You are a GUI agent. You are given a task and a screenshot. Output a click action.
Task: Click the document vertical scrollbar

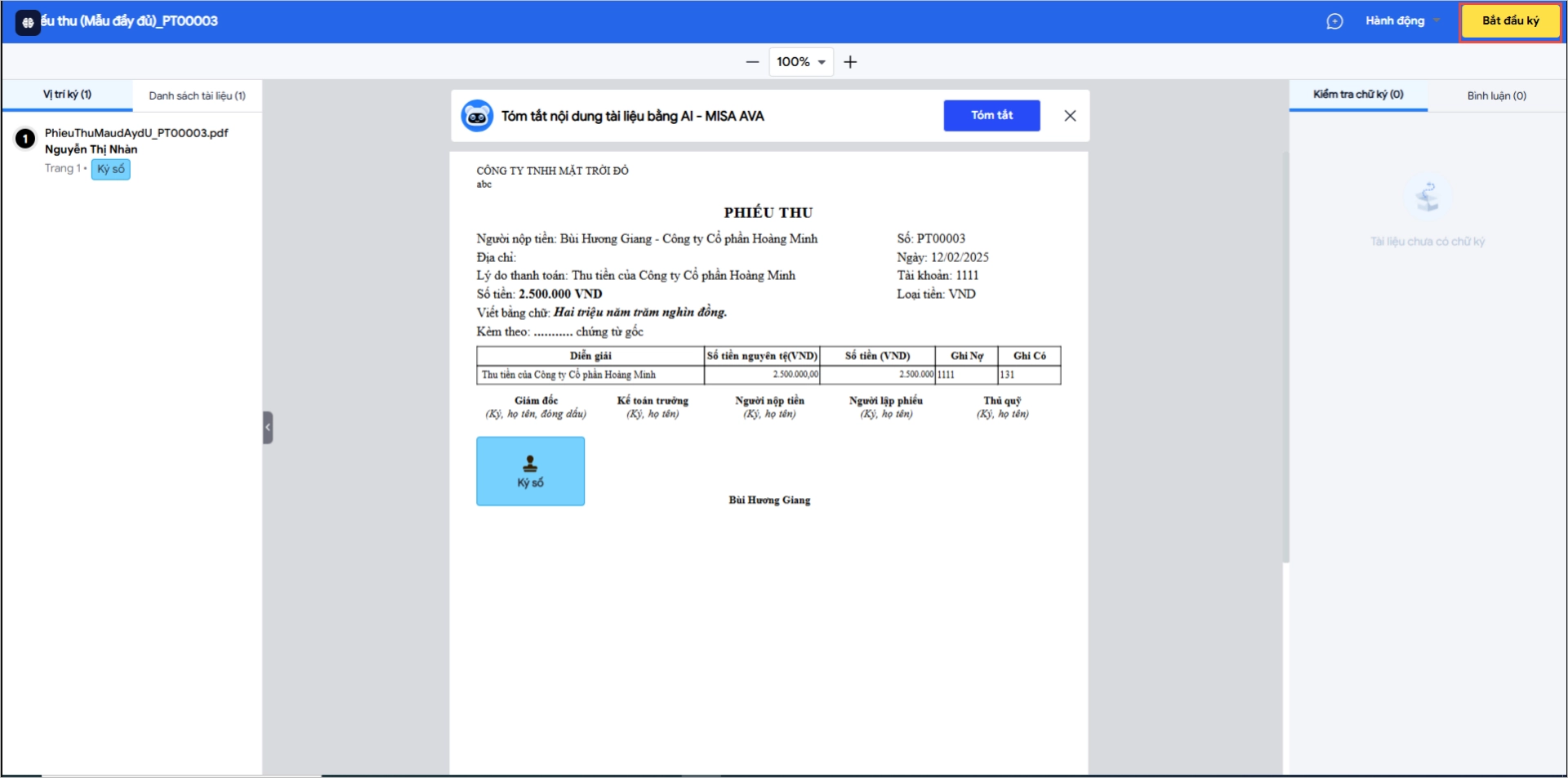tap(1285, 357)
